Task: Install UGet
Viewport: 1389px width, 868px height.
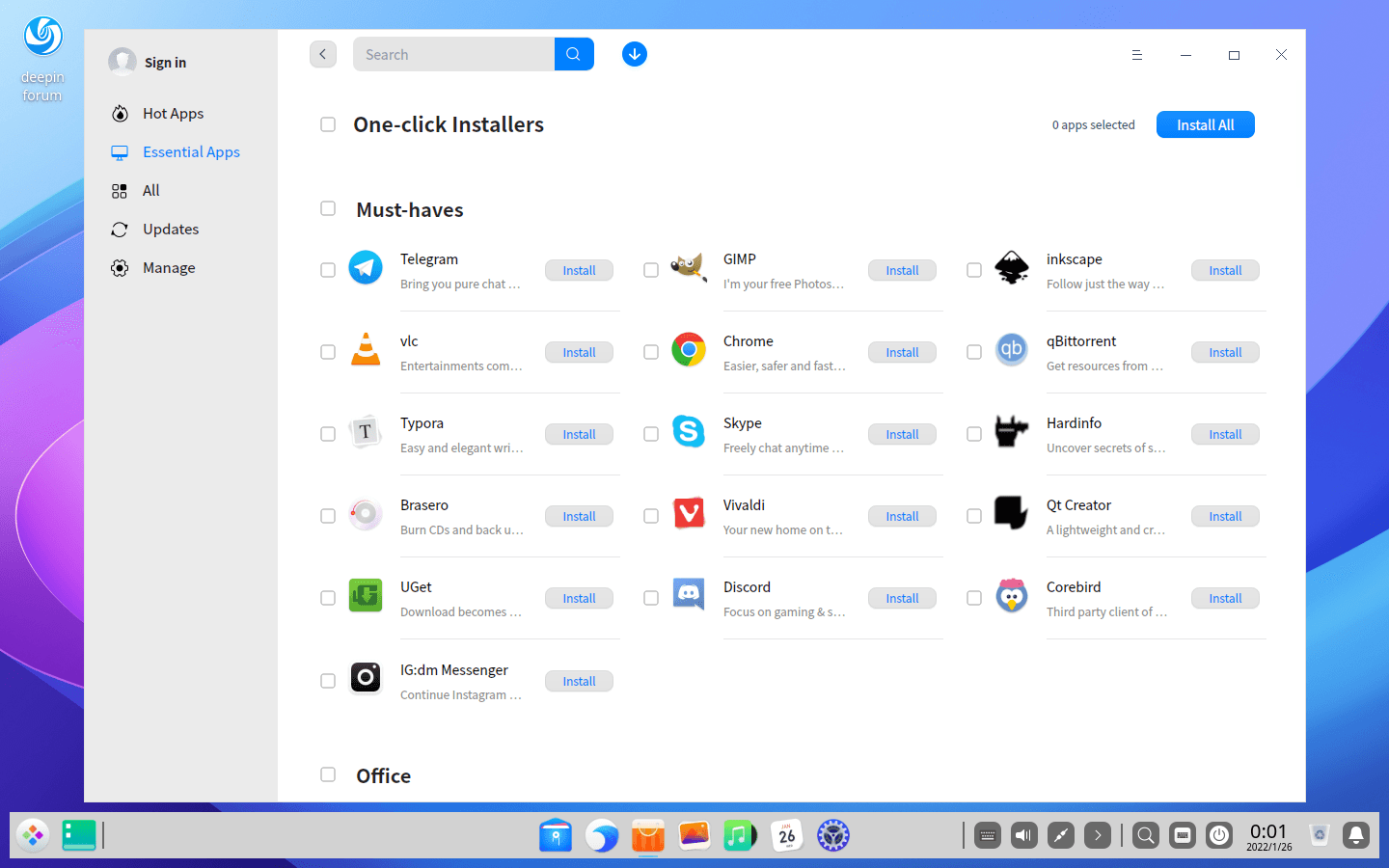Action: click(x=579, y=598)
